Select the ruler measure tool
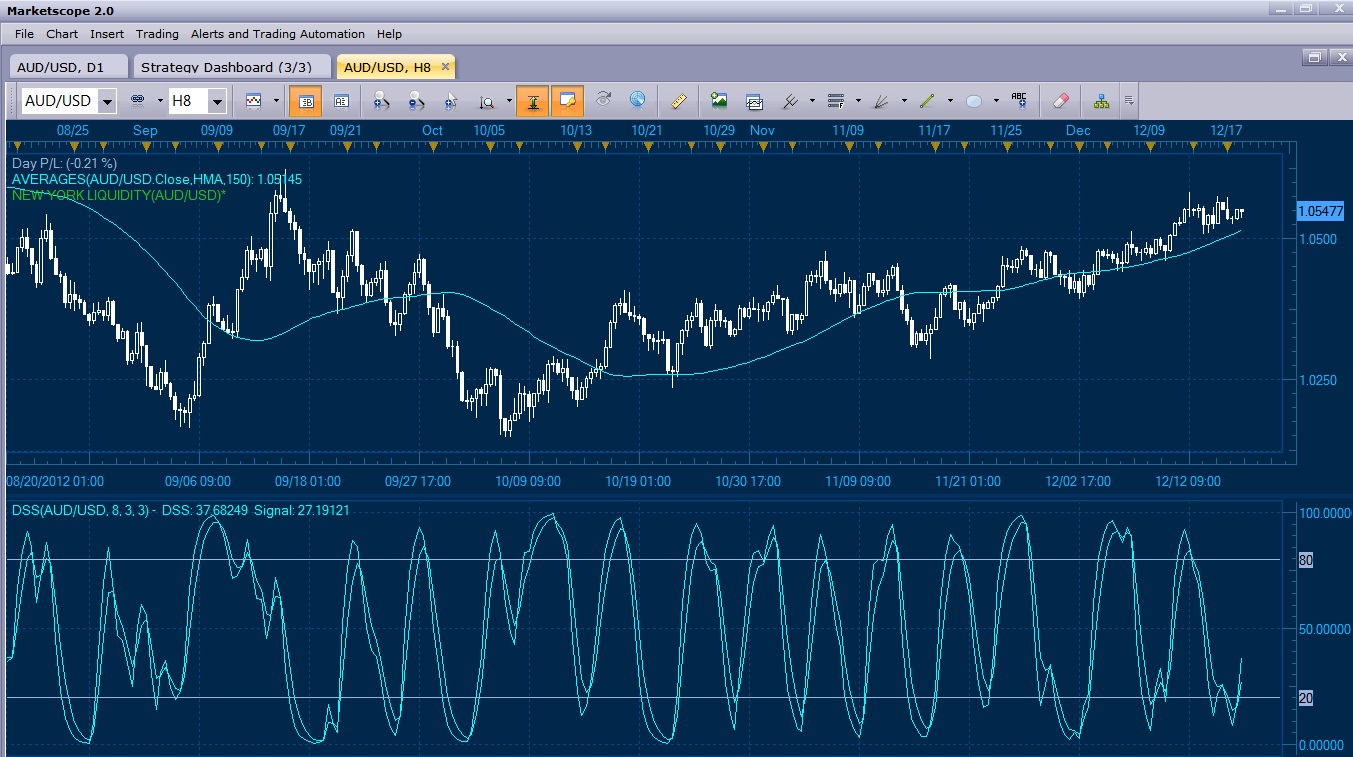Screen dimensions: 1353x757 pos(679,101)
